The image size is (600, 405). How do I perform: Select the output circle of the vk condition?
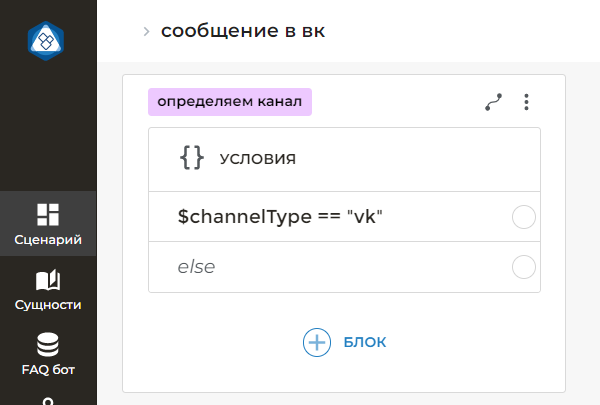(523, 217)
